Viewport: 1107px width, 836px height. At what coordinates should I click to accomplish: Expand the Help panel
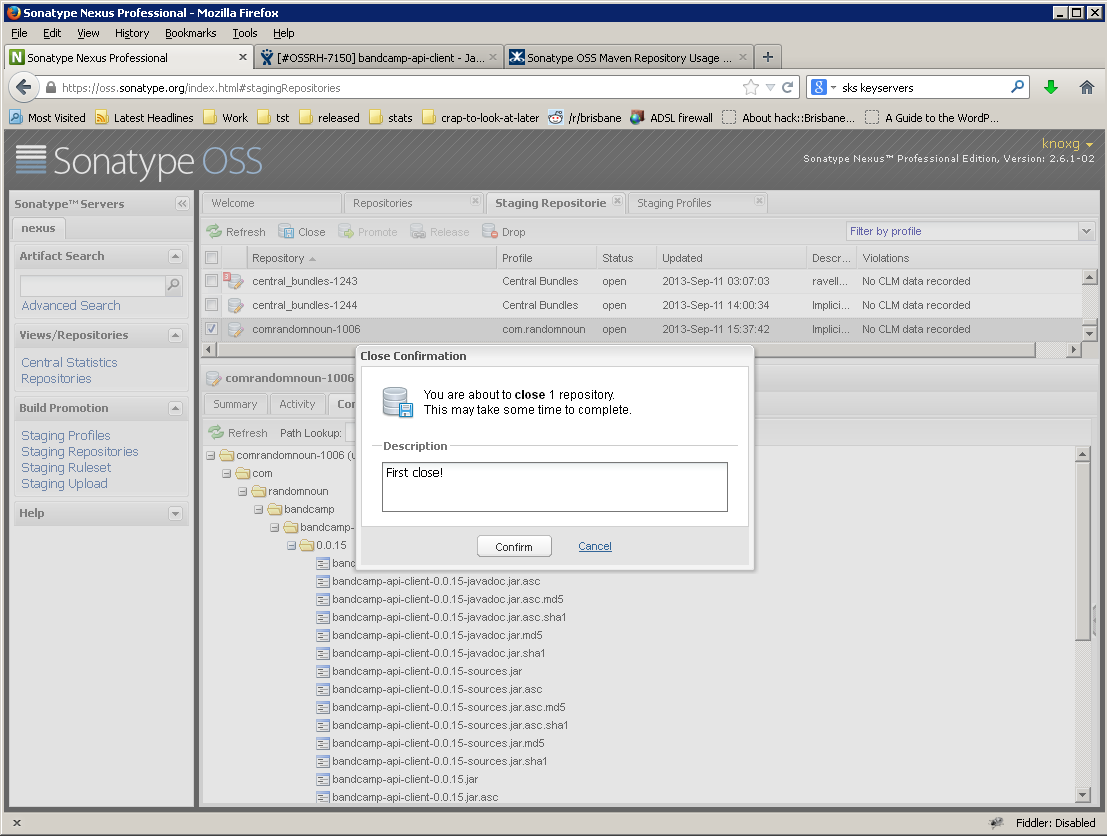pyautogui.click(x=176, y=514)
